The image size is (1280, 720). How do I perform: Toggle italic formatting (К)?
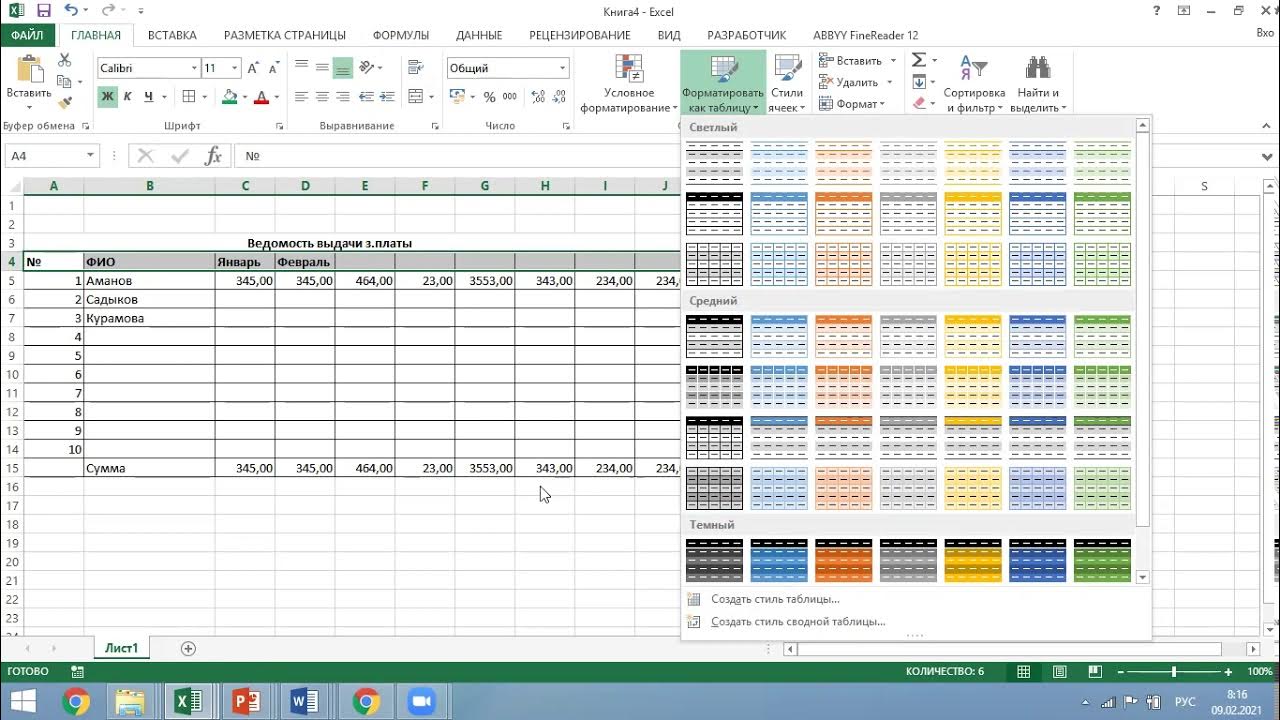128,97
